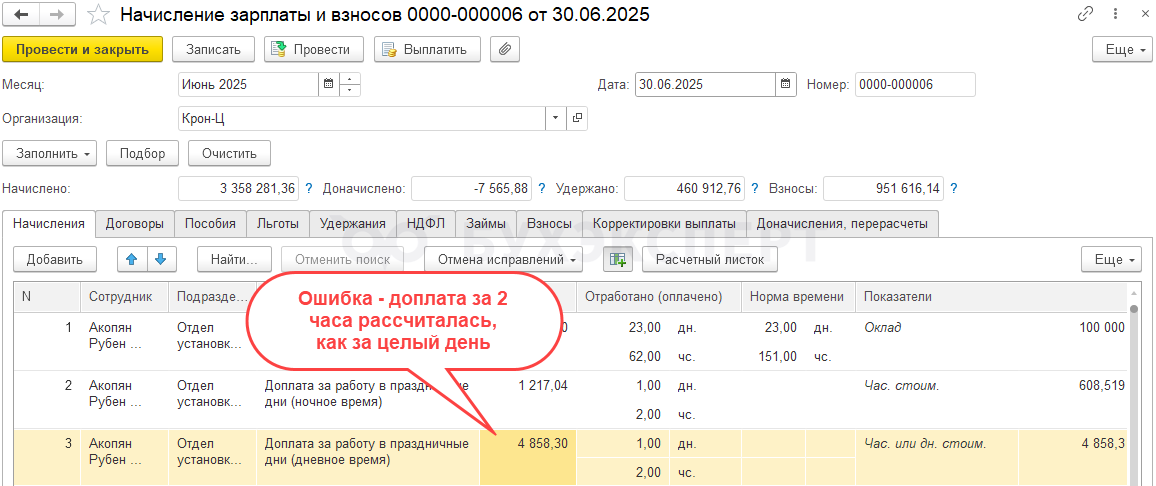Viewport: 1156px width, 486px height.
Task: Click the Очистить button
Action: [229, 153]
